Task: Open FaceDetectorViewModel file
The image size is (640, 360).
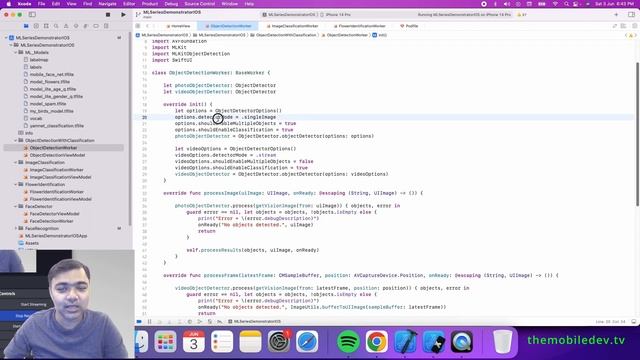Action: pos(54,214)
